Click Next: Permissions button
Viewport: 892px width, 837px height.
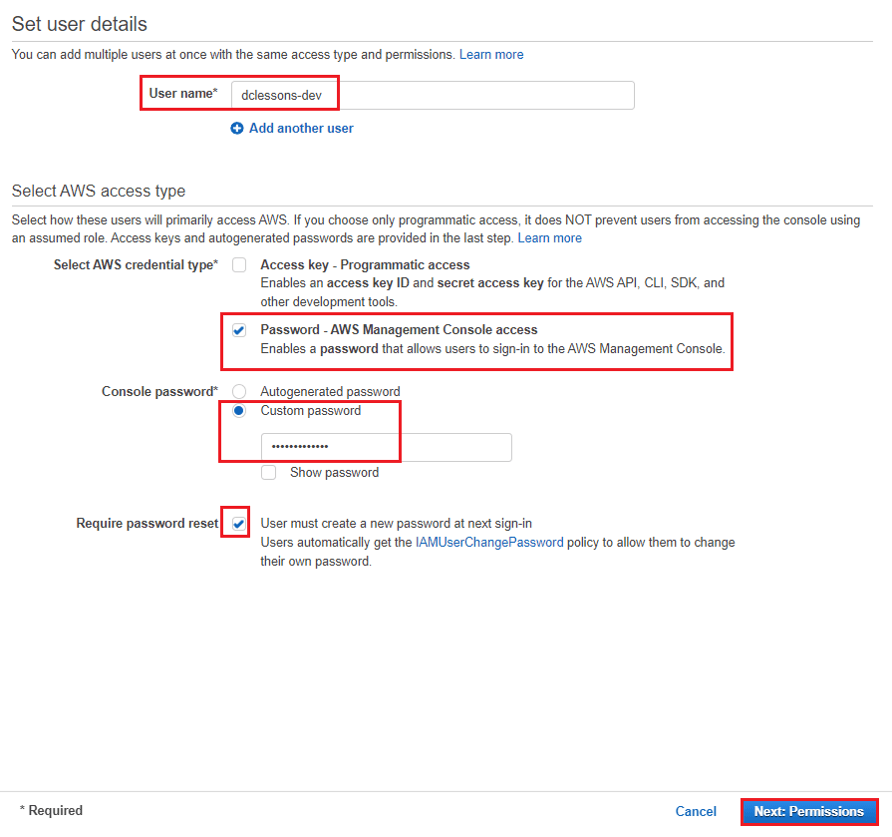coord(809,811)
